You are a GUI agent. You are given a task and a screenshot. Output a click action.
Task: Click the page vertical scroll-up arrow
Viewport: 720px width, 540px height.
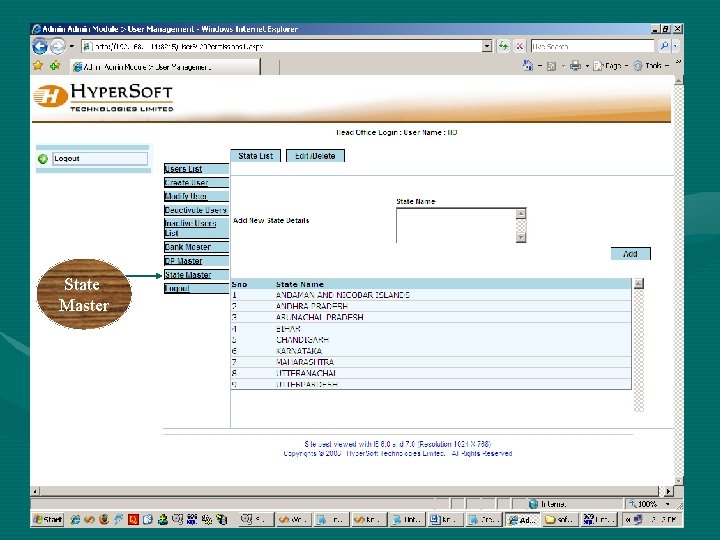(x=678, y=81)
